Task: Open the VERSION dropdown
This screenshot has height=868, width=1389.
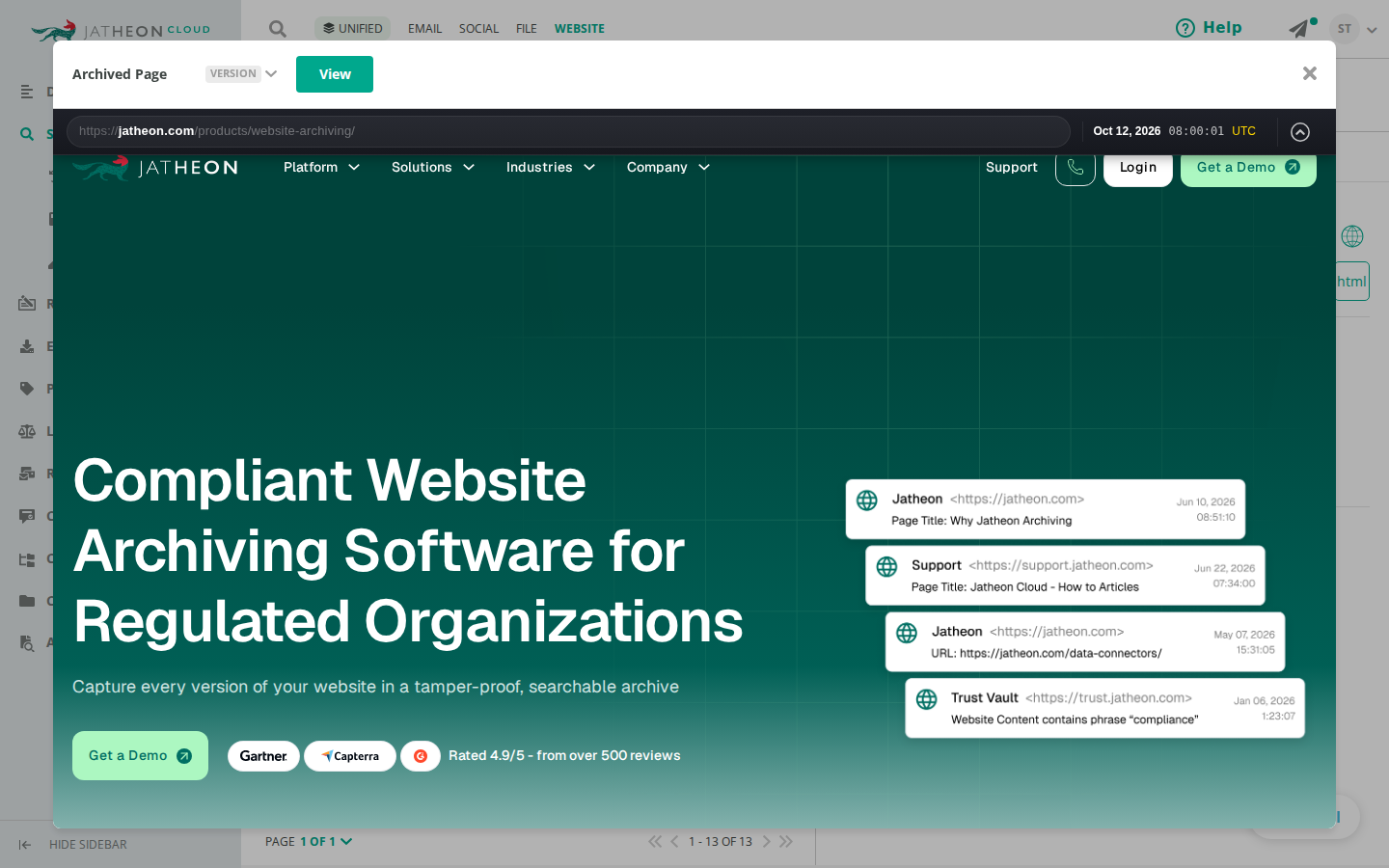Action: click(x=241, y=73)
